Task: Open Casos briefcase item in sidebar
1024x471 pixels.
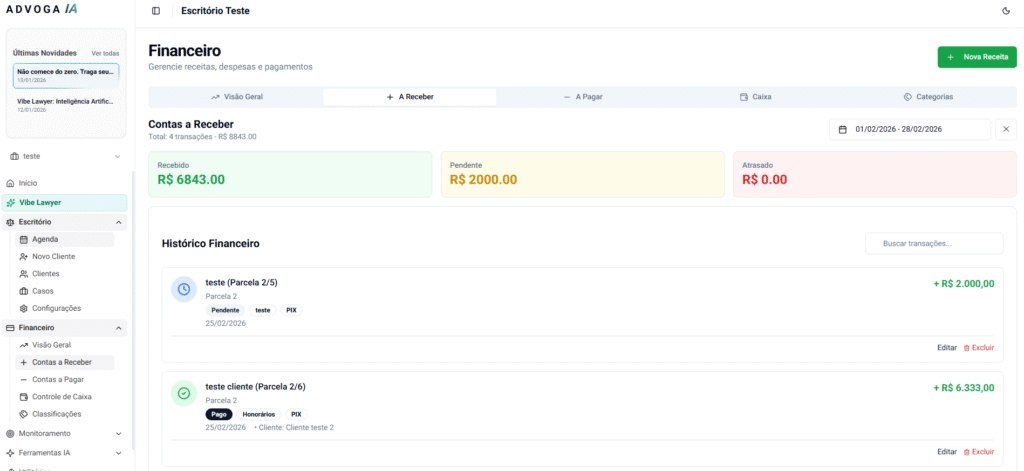Action: pos(42,291)
